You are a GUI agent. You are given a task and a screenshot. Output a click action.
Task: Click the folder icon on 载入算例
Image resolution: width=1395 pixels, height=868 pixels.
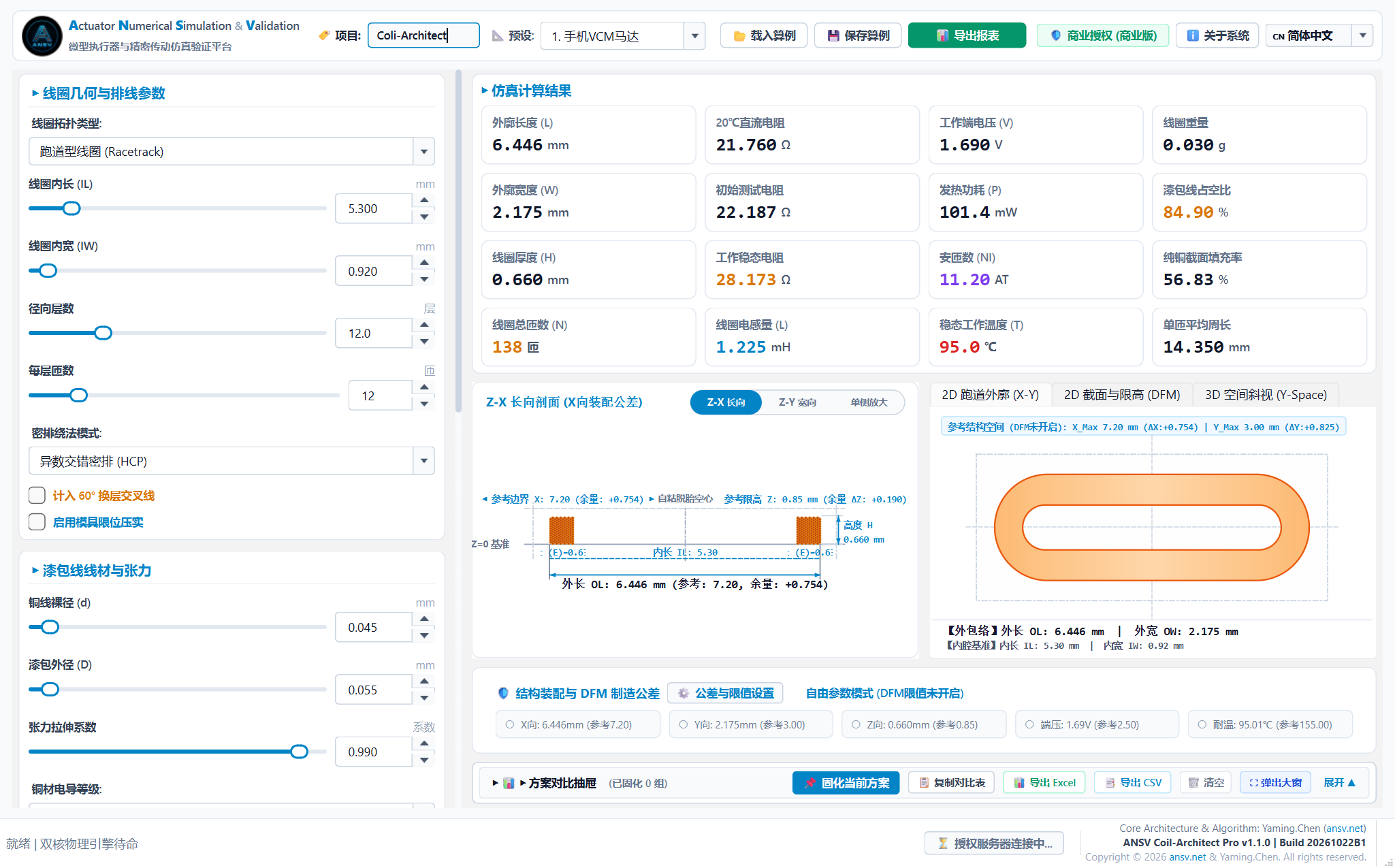pyautogui.click(x=739, y=36)
